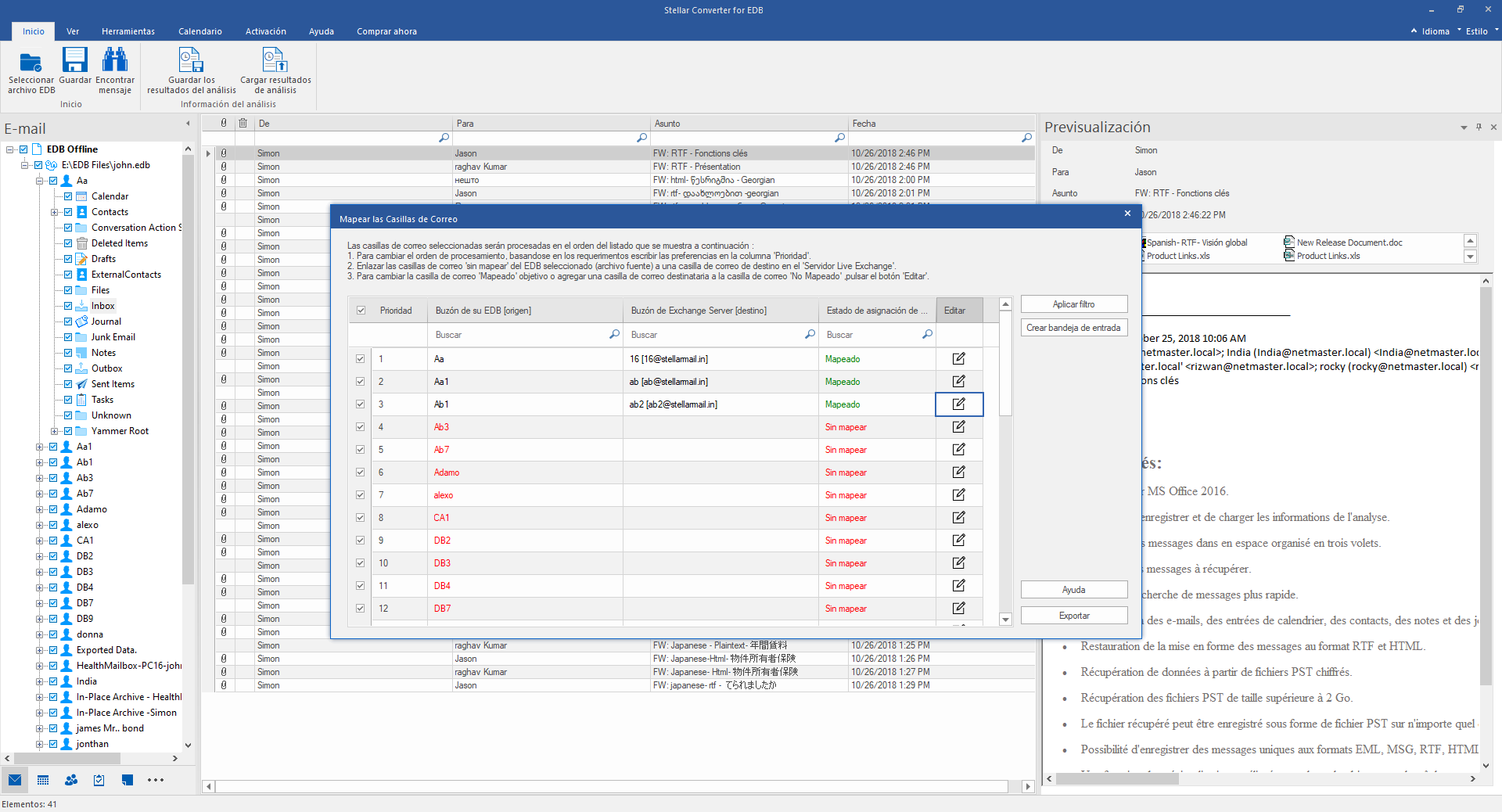Click Guardar los resultados del análisis
The height and width of the screenshot is (812, 1502).
191,70
